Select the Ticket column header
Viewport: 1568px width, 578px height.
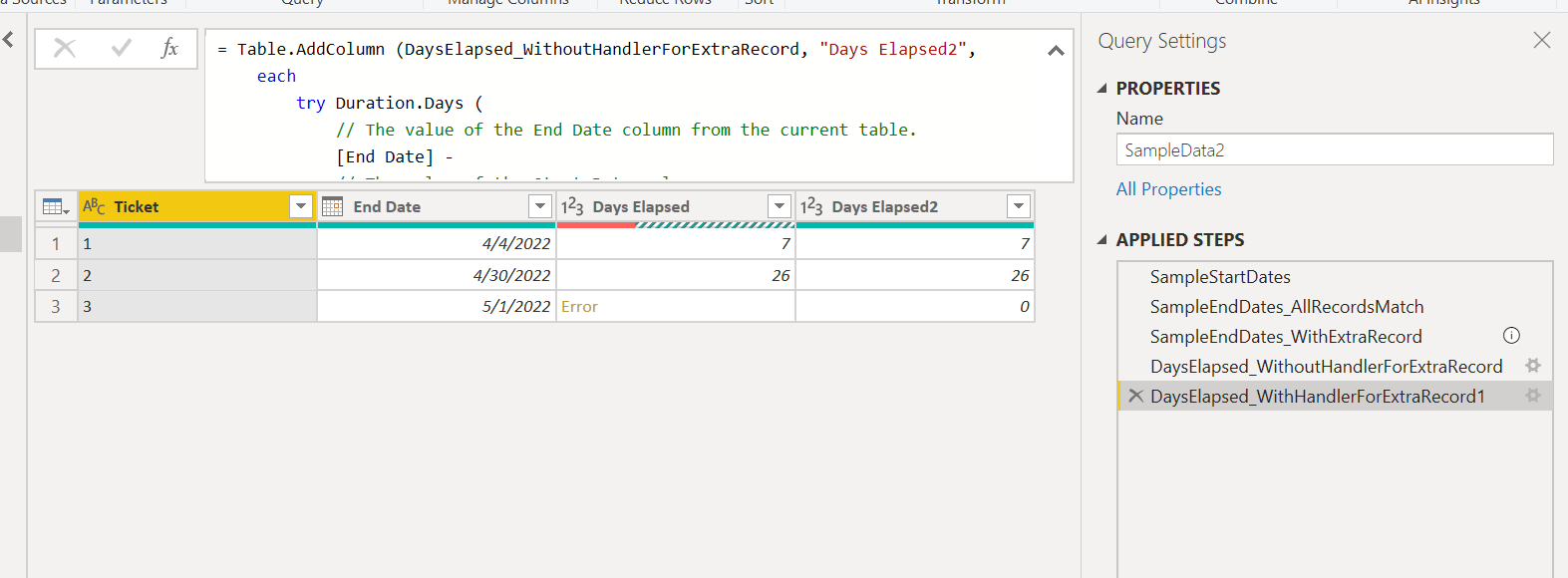click(197, 206)
